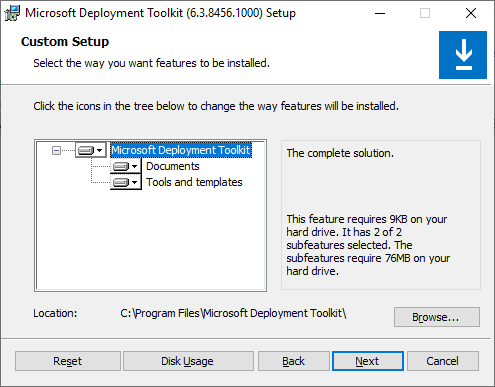Click the Browse button
Screen dimensions: 495x387
click(437, 317)
